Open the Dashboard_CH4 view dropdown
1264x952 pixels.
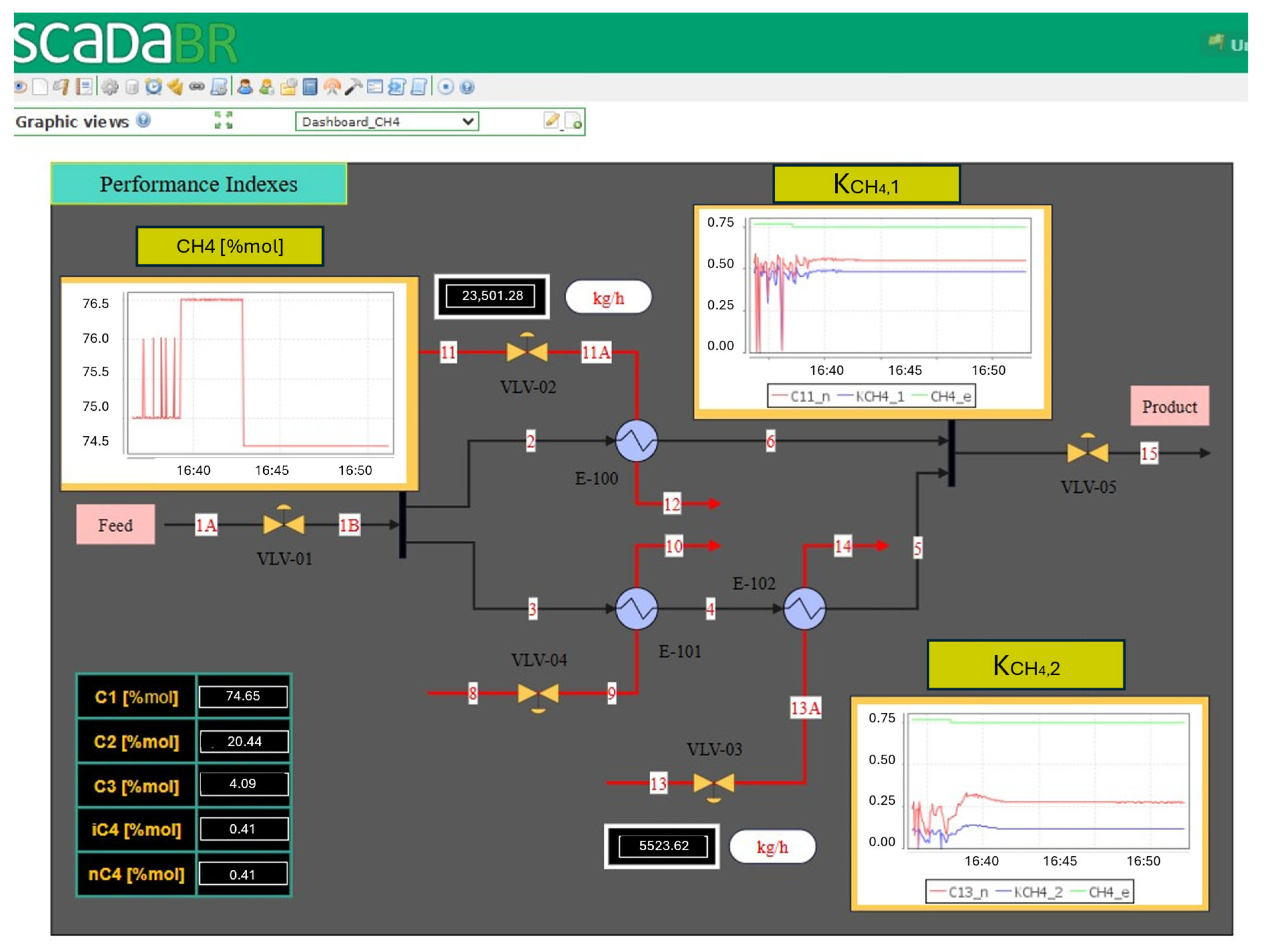coord(387,122)
